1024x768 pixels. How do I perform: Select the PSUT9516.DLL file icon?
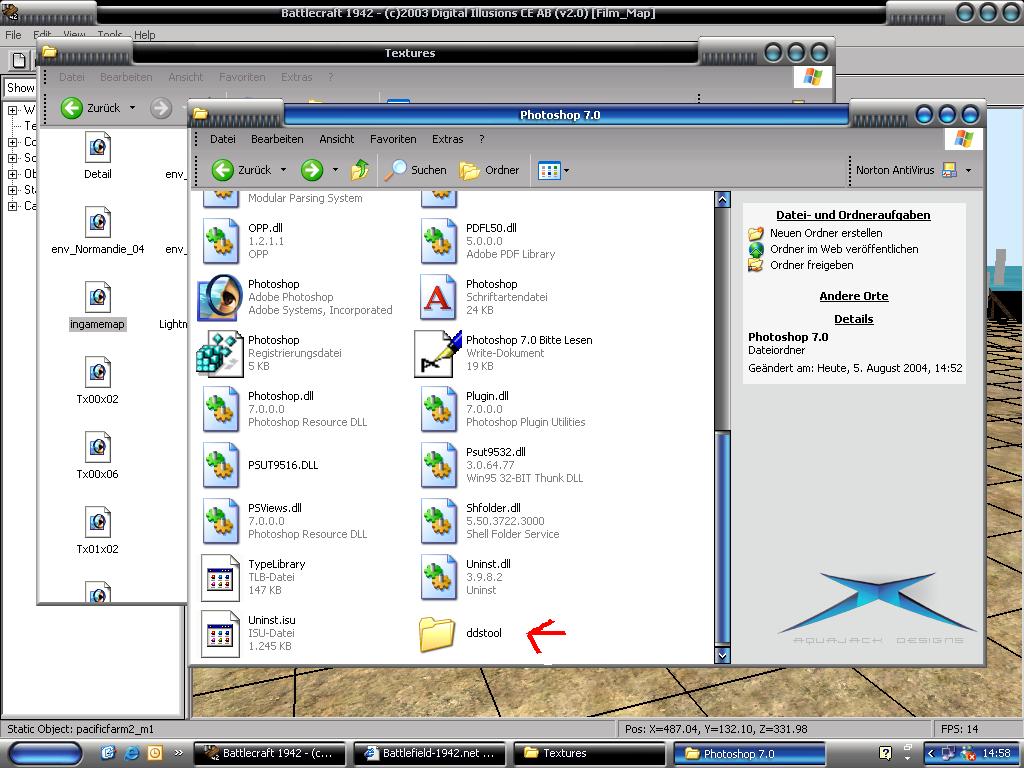click(x=220, y=465)
